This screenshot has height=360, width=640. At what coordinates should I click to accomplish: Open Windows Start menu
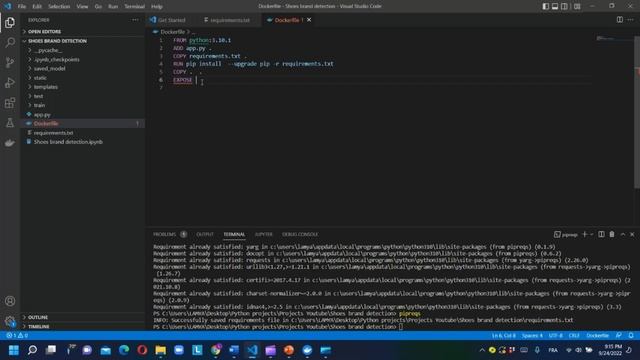point(14,350)
